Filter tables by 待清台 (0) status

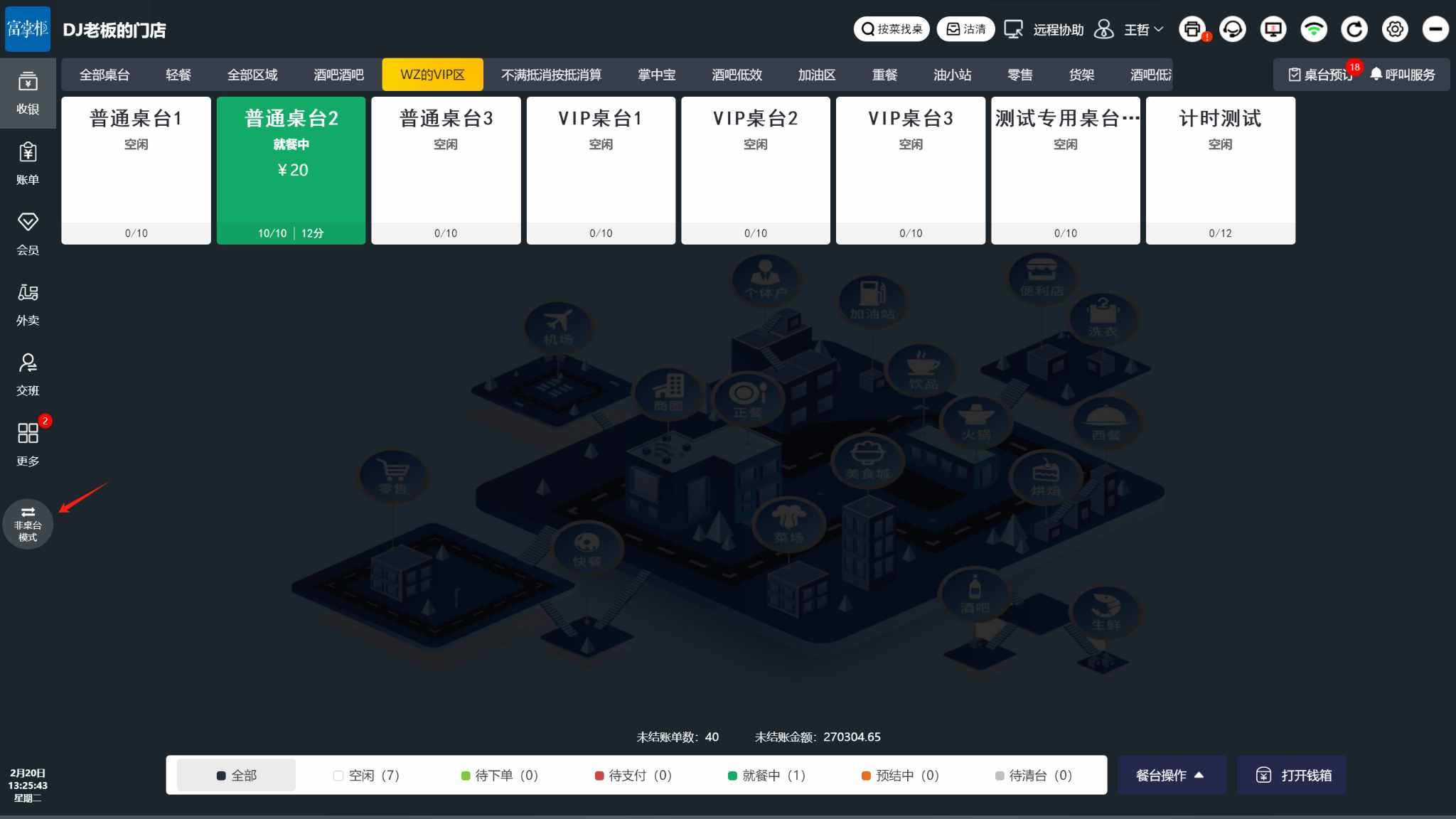point(1033,775)
